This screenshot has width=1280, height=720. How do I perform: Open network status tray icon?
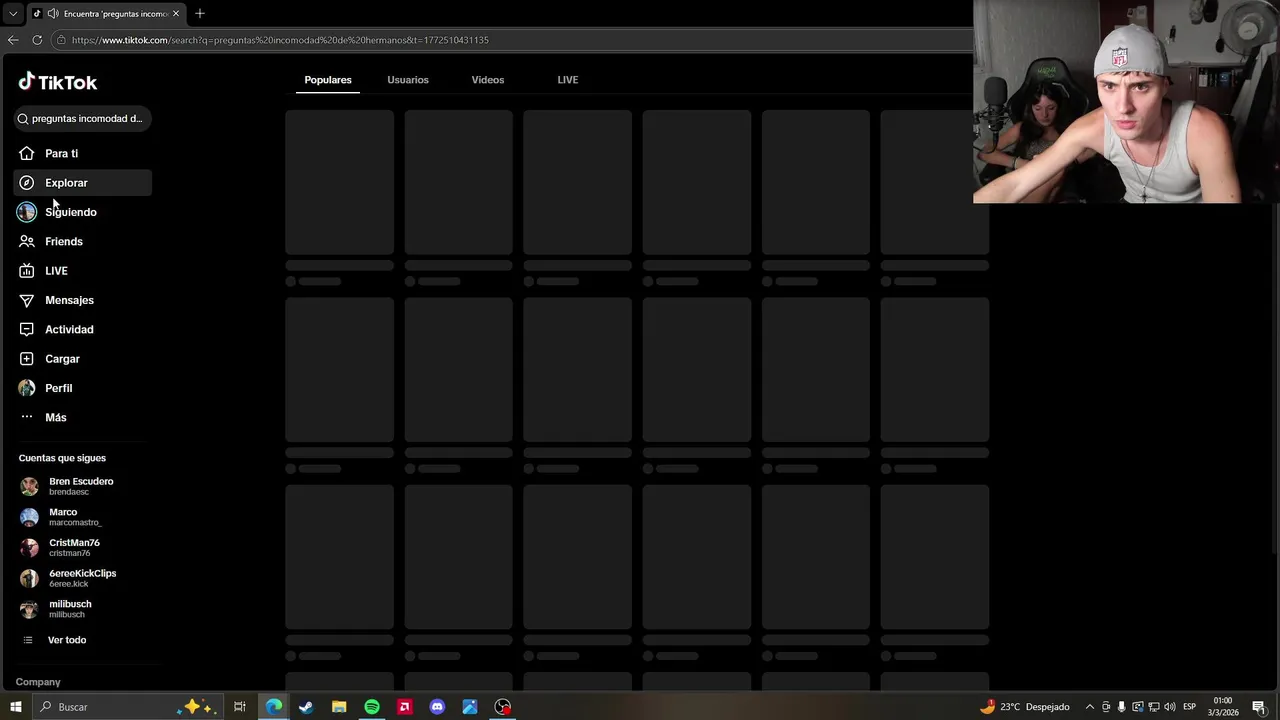pos(1153,707)
